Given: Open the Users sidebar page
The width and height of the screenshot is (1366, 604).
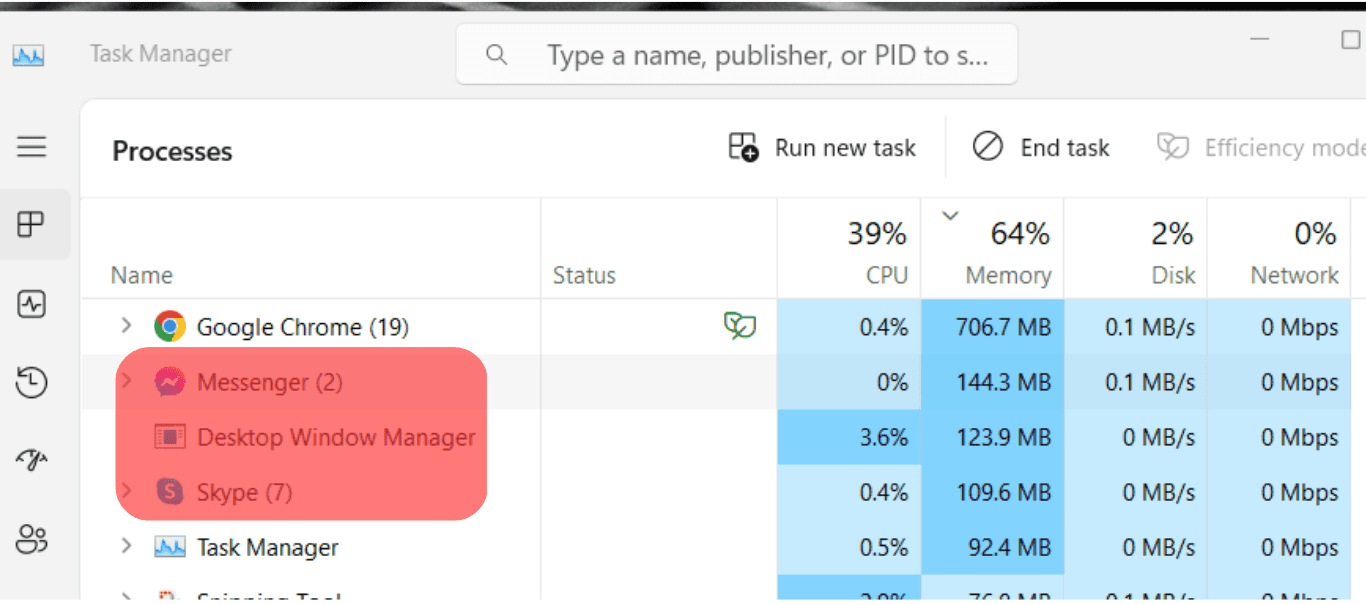Looking at the screenshot, I should [x=32, y=539].
